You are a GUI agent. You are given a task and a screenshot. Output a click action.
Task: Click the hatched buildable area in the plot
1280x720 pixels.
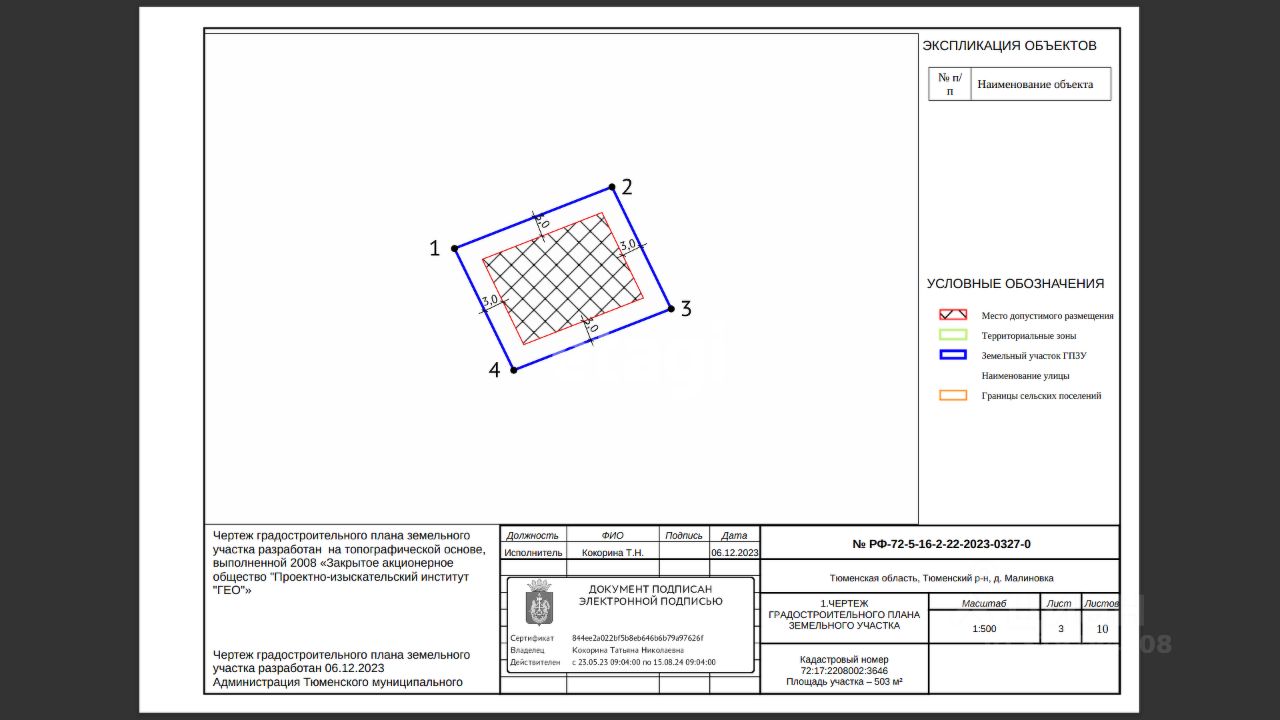click(563, 278)
